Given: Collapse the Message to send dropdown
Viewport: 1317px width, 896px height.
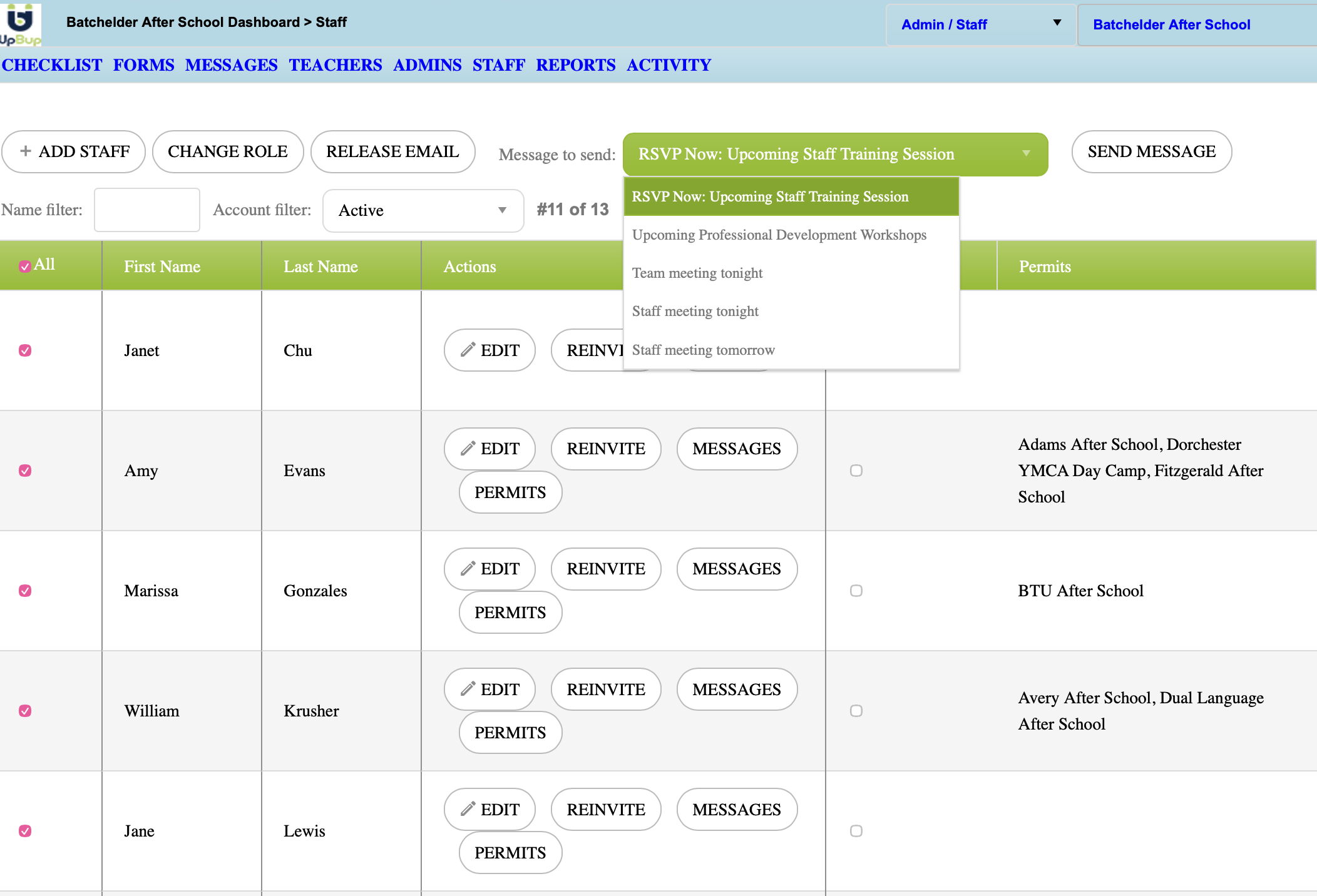Looking at the screenshot, I should [x=835, y=154].
